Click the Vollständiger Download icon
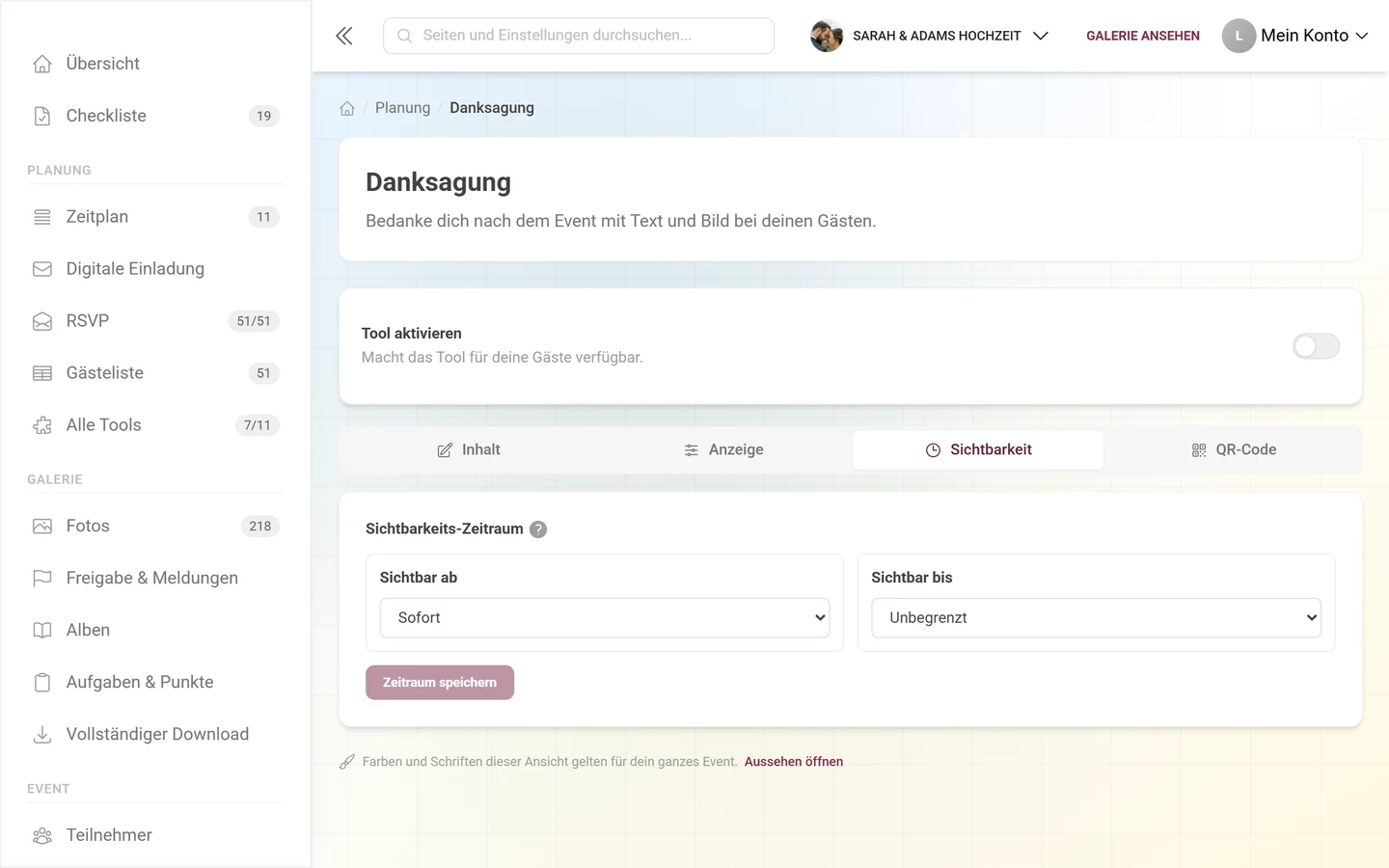This screenshot has width=1389, height=868. click(42, 735)
